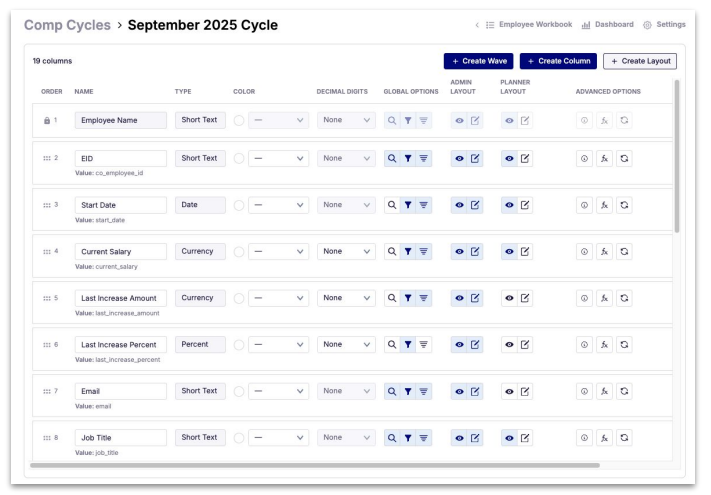Click the search icon in the EID row
711x495 pixels.
tap(392, 159)
